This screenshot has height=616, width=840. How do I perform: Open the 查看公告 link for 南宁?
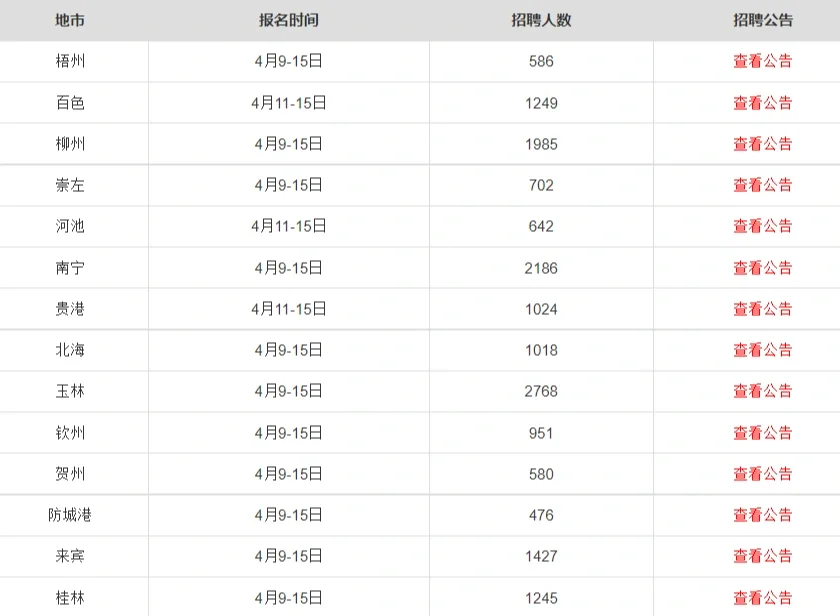point(762,268)
